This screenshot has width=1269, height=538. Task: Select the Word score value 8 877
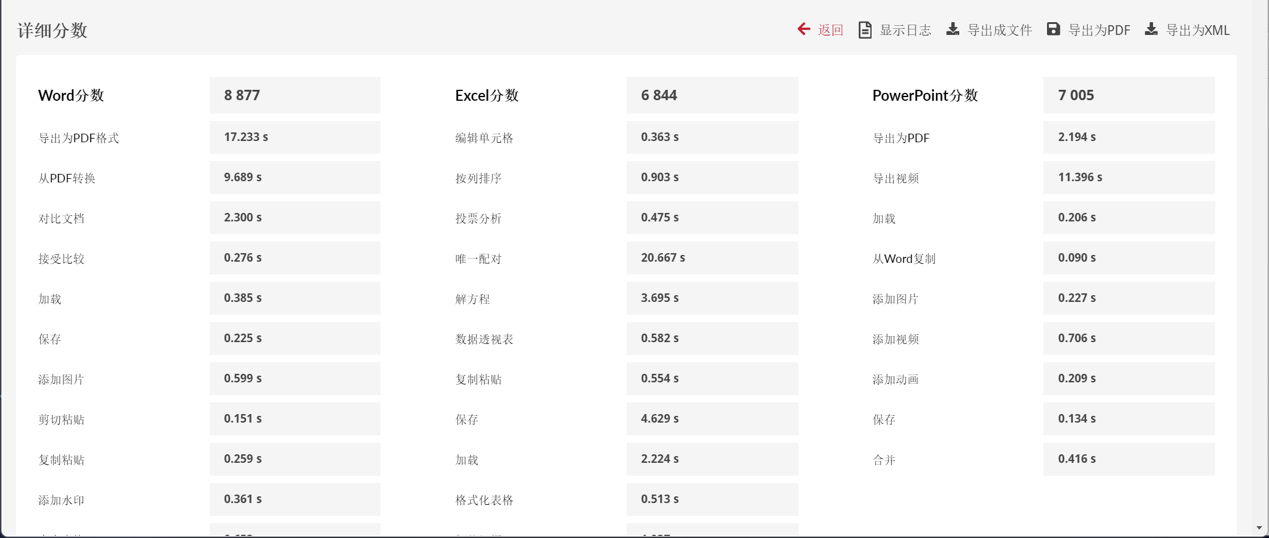click(x=242, y=95)
